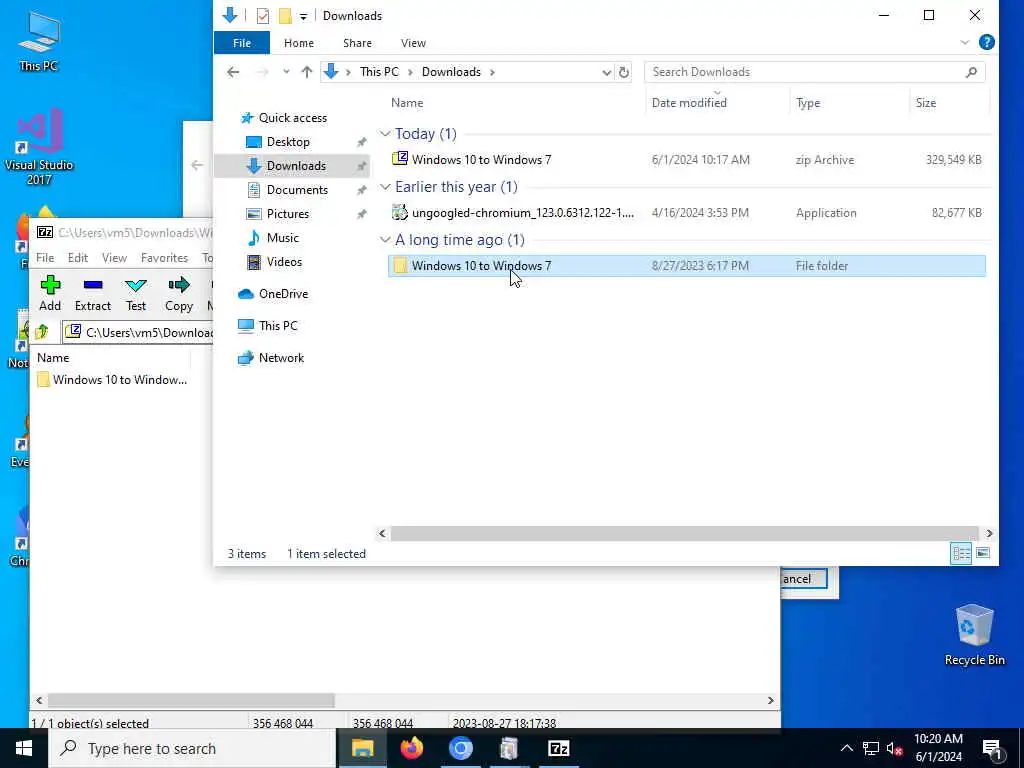Image resolution: width=1024 pixels, height=768 pixels.
Task: Sort by Date modified column
Action: coord(689,103)
